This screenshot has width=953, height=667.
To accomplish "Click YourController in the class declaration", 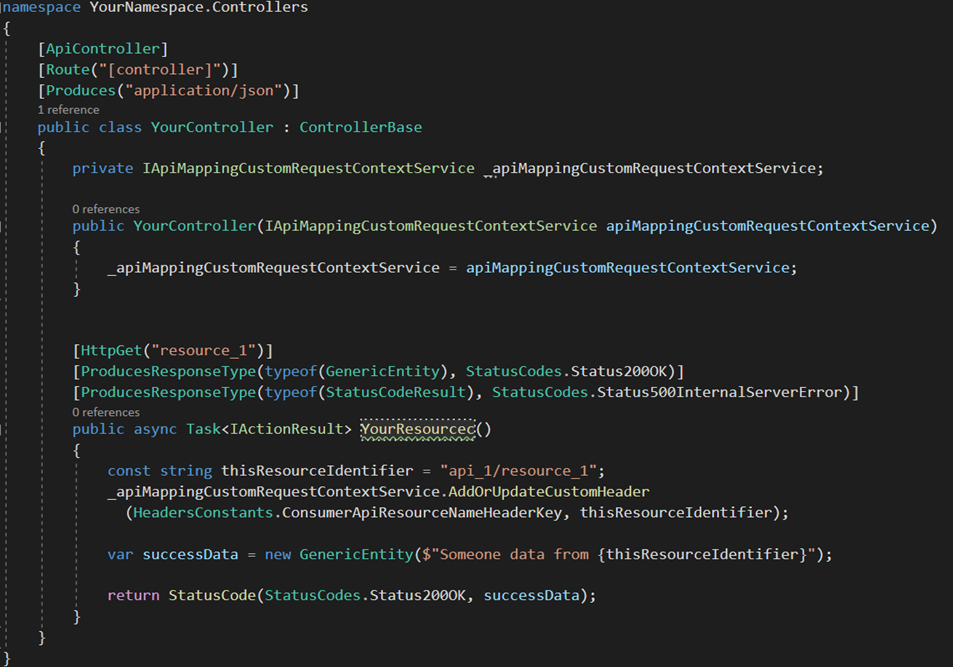I will click(212, 127).
